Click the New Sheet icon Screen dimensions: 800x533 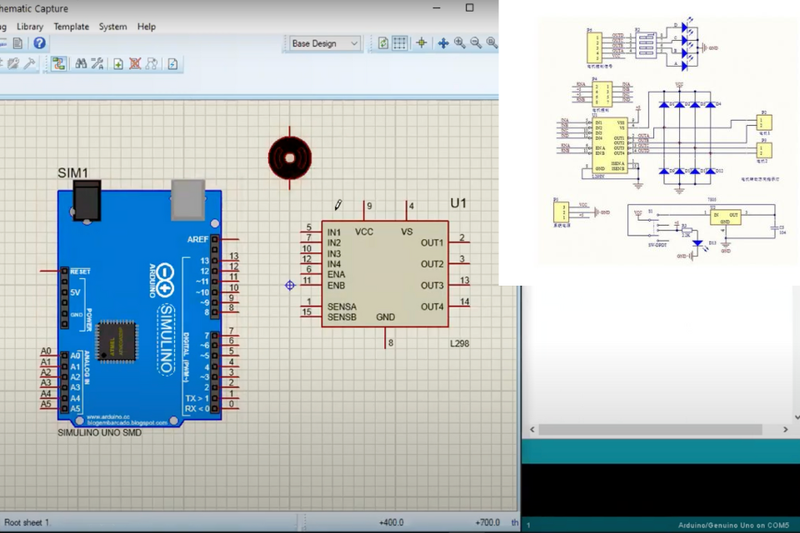pos(118,64)
